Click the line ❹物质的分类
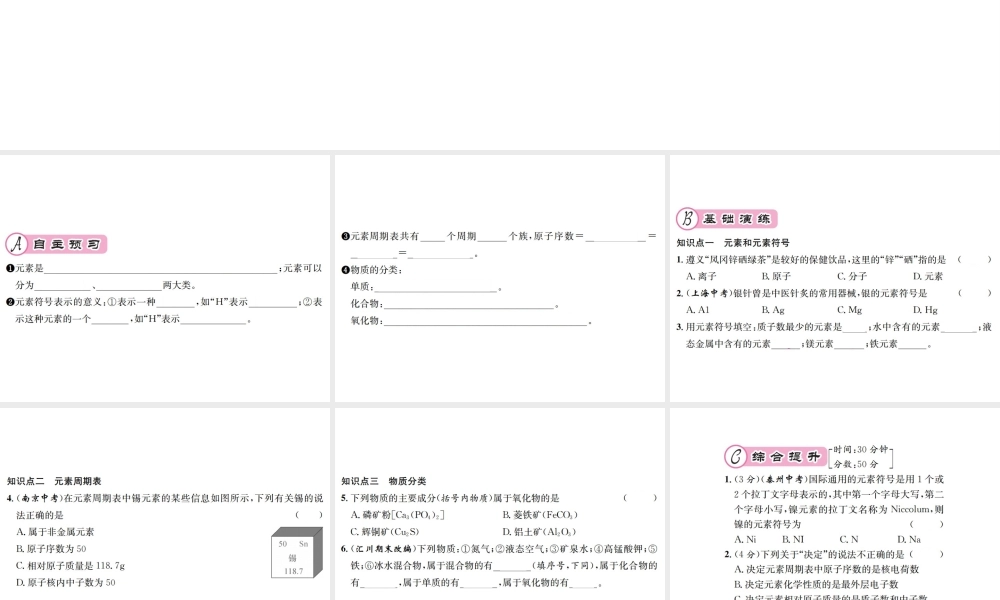 point(371,270)
